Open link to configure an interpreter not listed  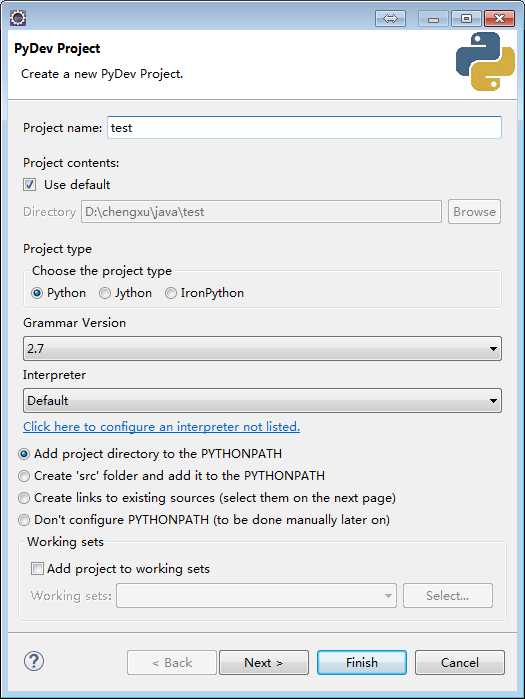tap(161, 427)
